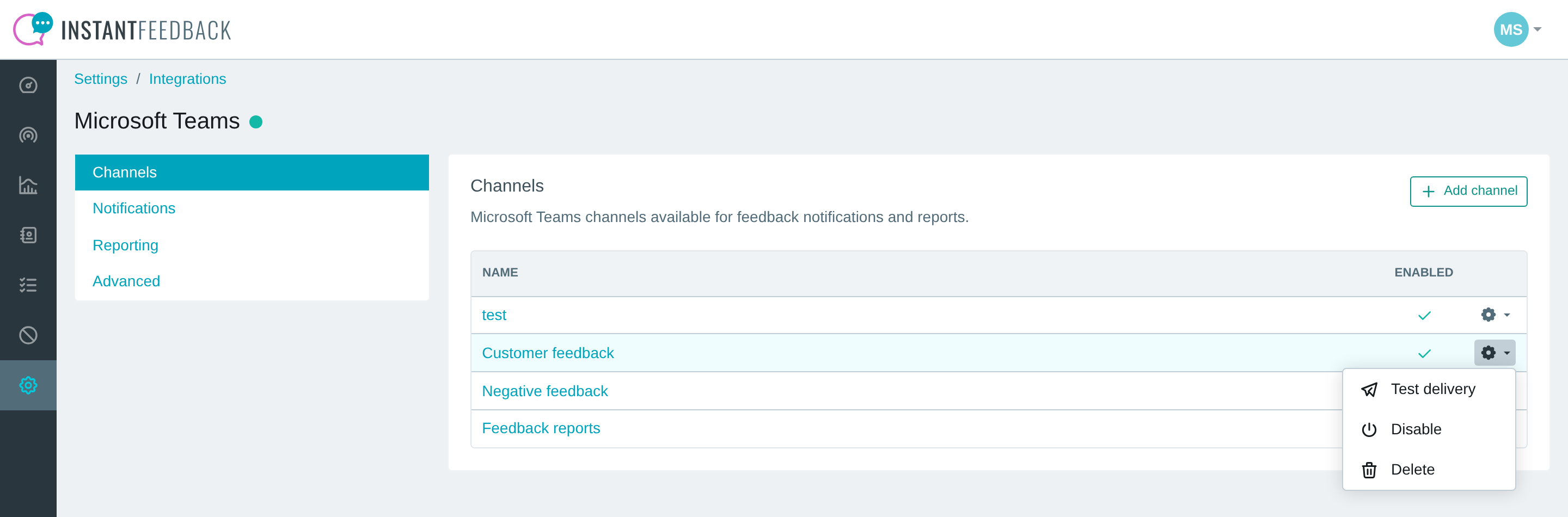The width and height of the screenshot is (1568, 517).
Task: Open the settings gear icon in sidebar
Action: click(28, 385)
